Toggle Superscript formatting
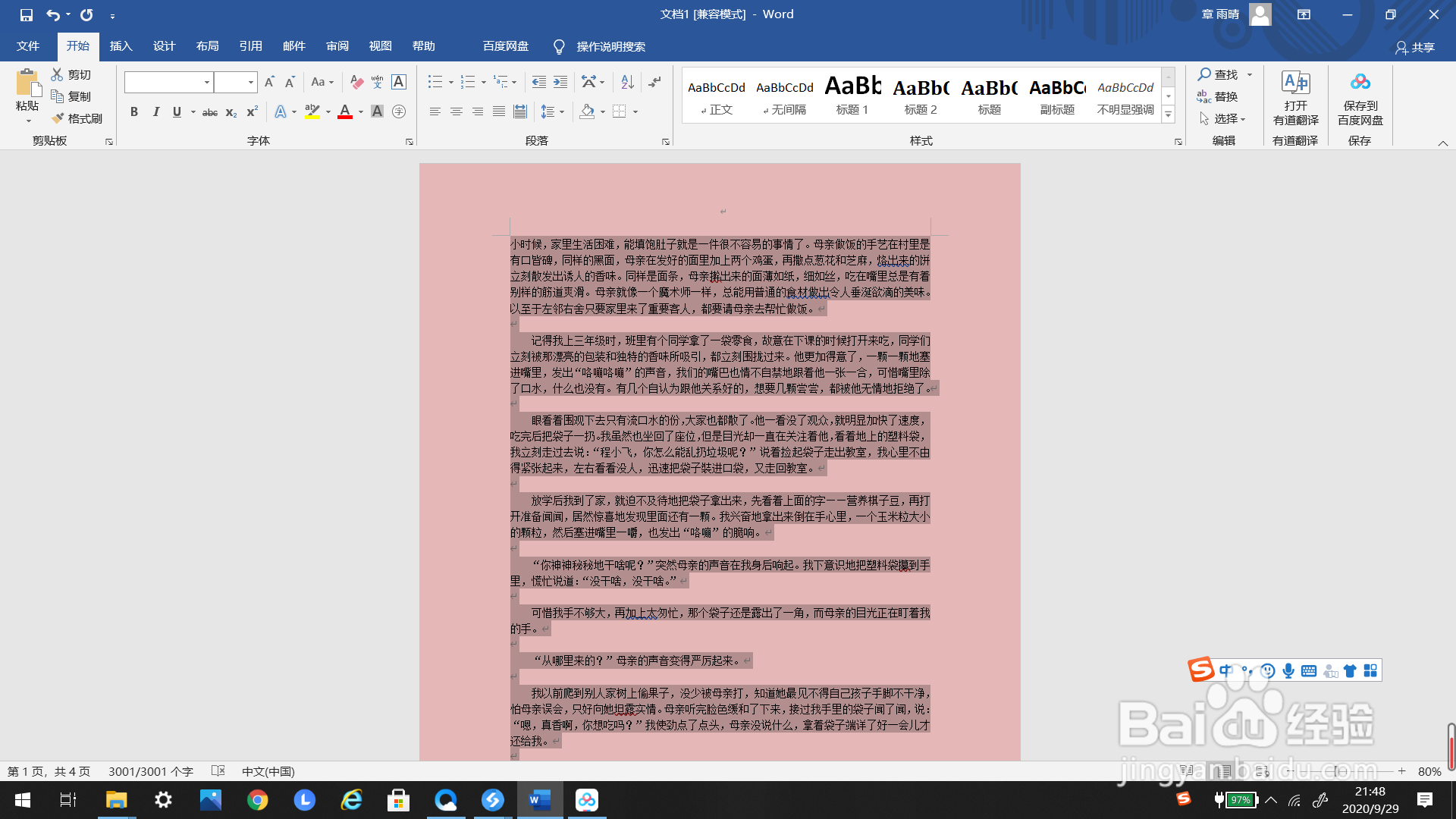 (x=253, y=112)
